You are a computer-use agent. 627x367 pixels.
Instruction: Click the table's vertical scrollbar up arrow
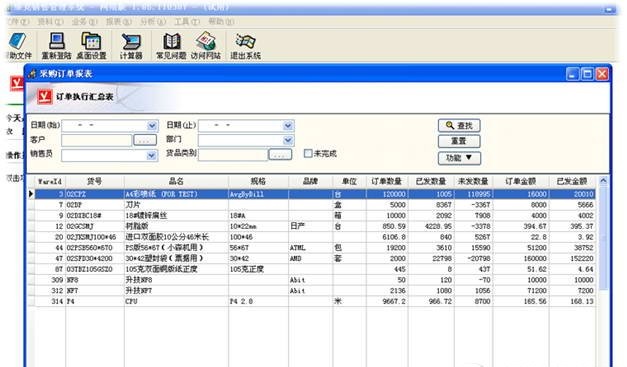(x=603, y=181)
